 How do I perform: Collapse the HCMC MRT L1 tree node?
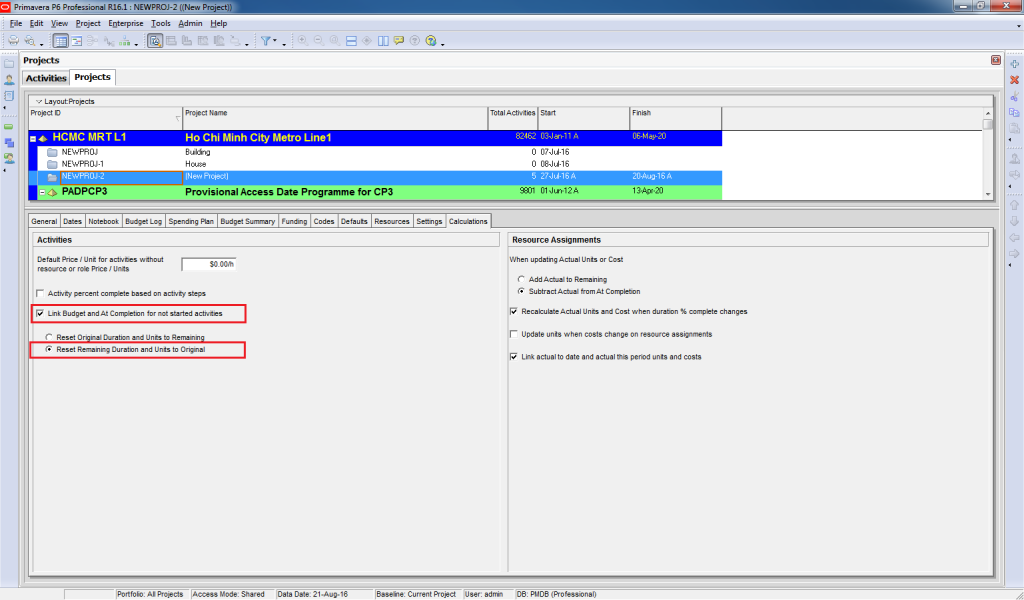pyautogui.click(x=33, y=138)
